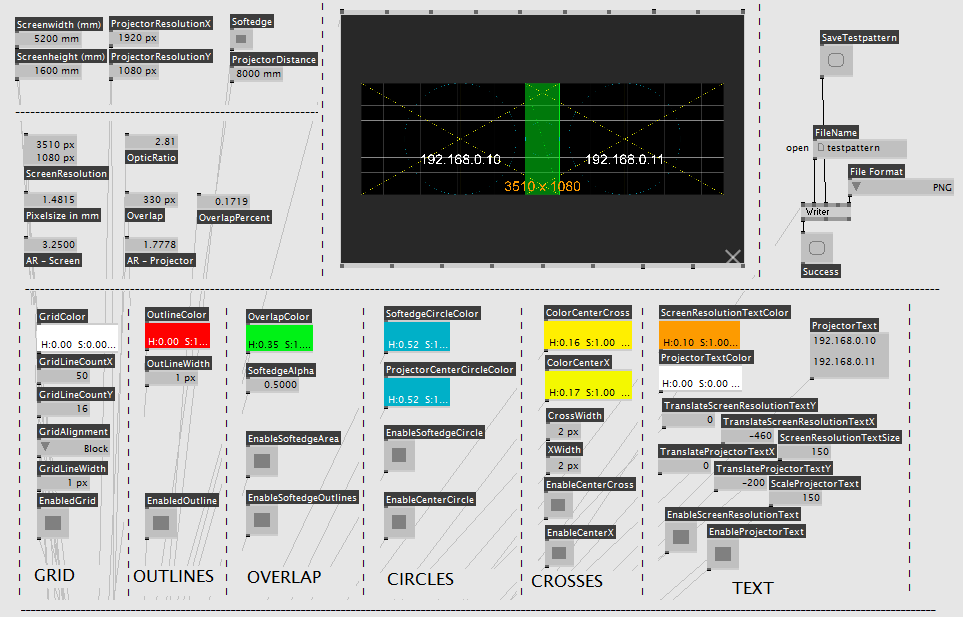
Task: Toggle the EnabledGrid switch
Action: [x=53, y=523]
